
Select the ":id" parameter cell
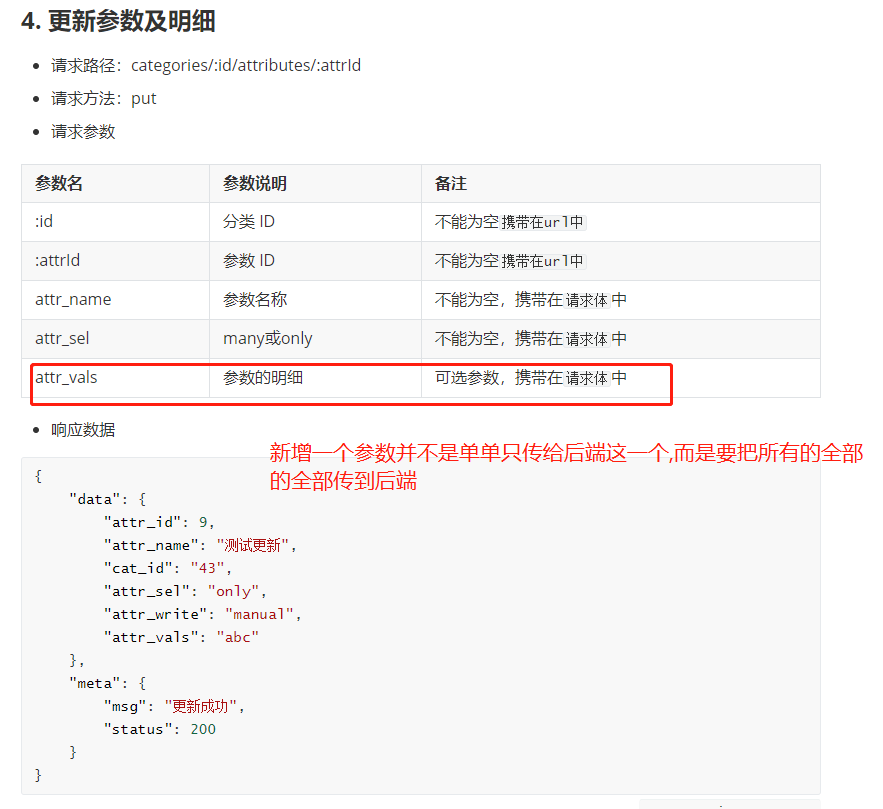pyautogui.click(x=42, y=221)
